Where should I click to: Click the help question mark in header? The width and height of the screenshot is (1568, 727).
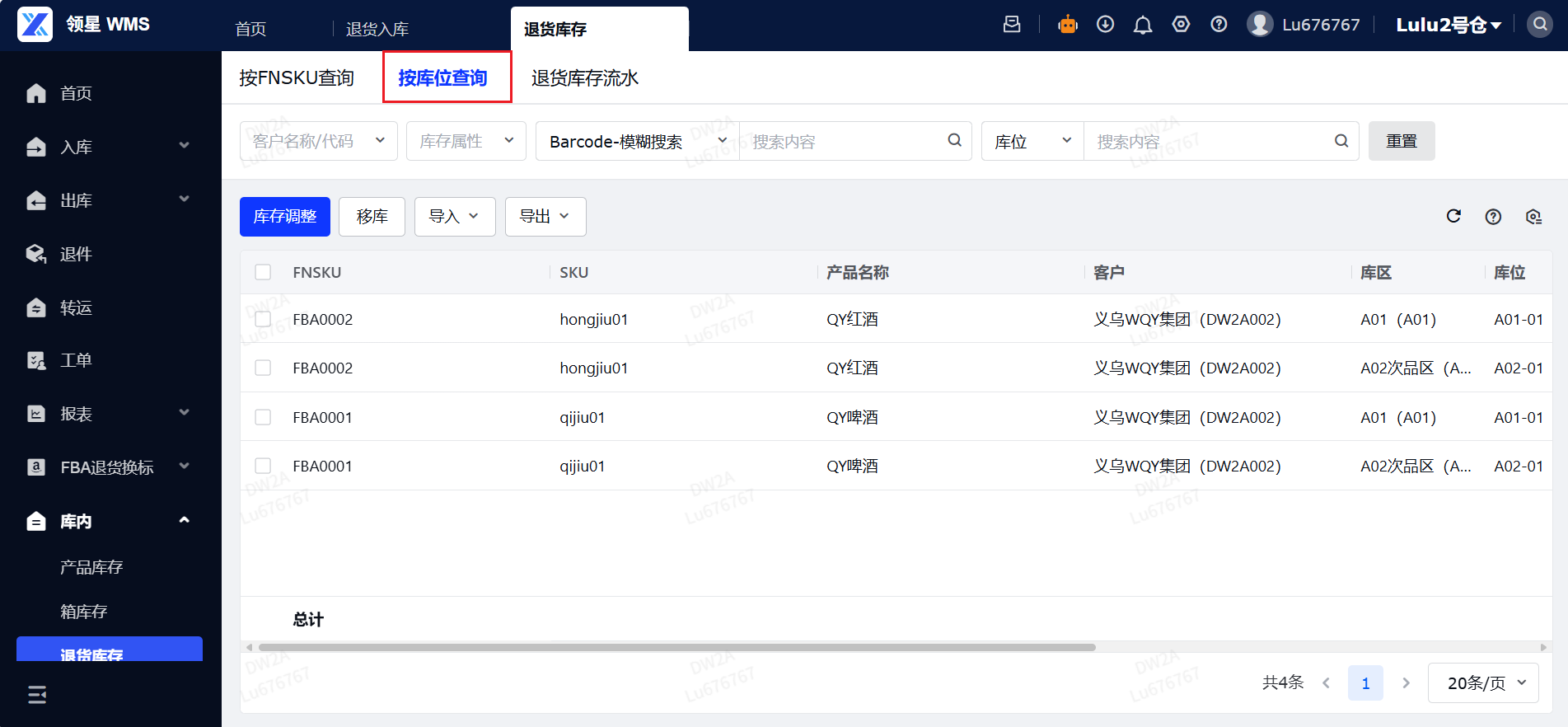(x=1219, y=25)
